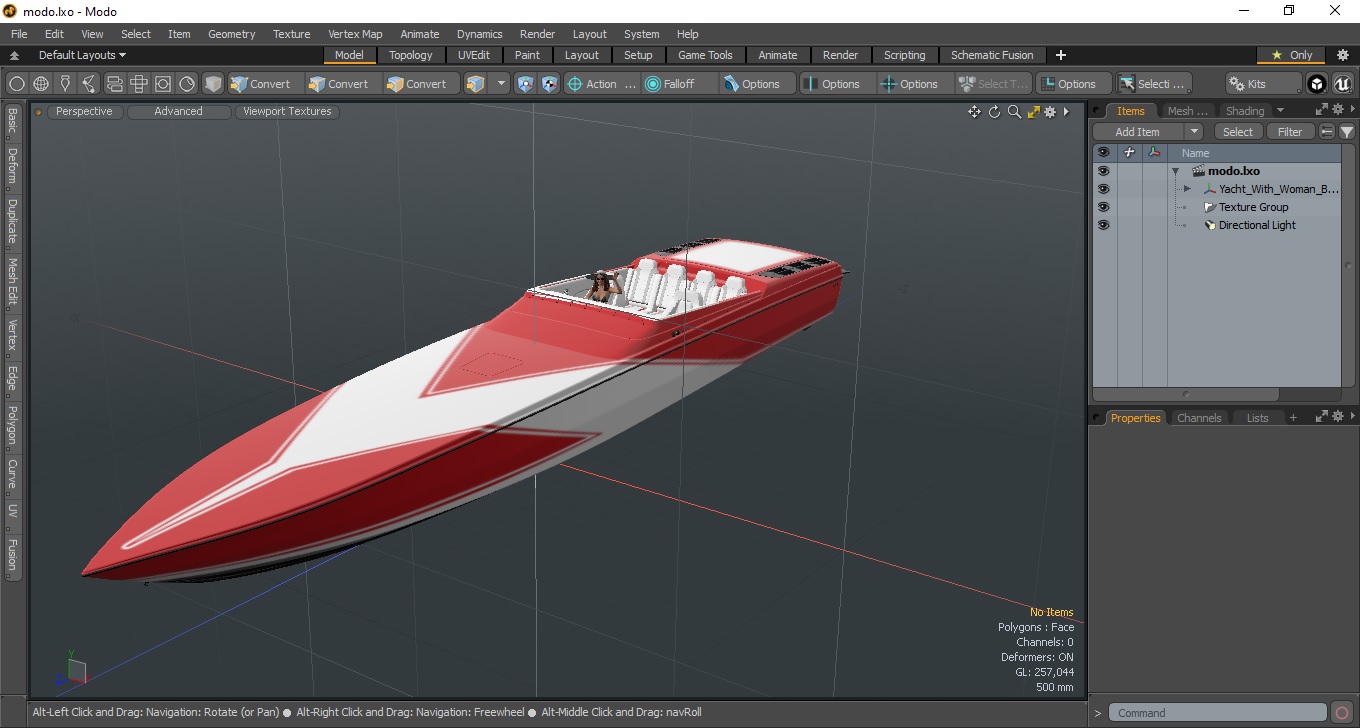This screenshot has width=1360, height=728.
Task: Click the eye column header icon
Action: point(1103,153)
